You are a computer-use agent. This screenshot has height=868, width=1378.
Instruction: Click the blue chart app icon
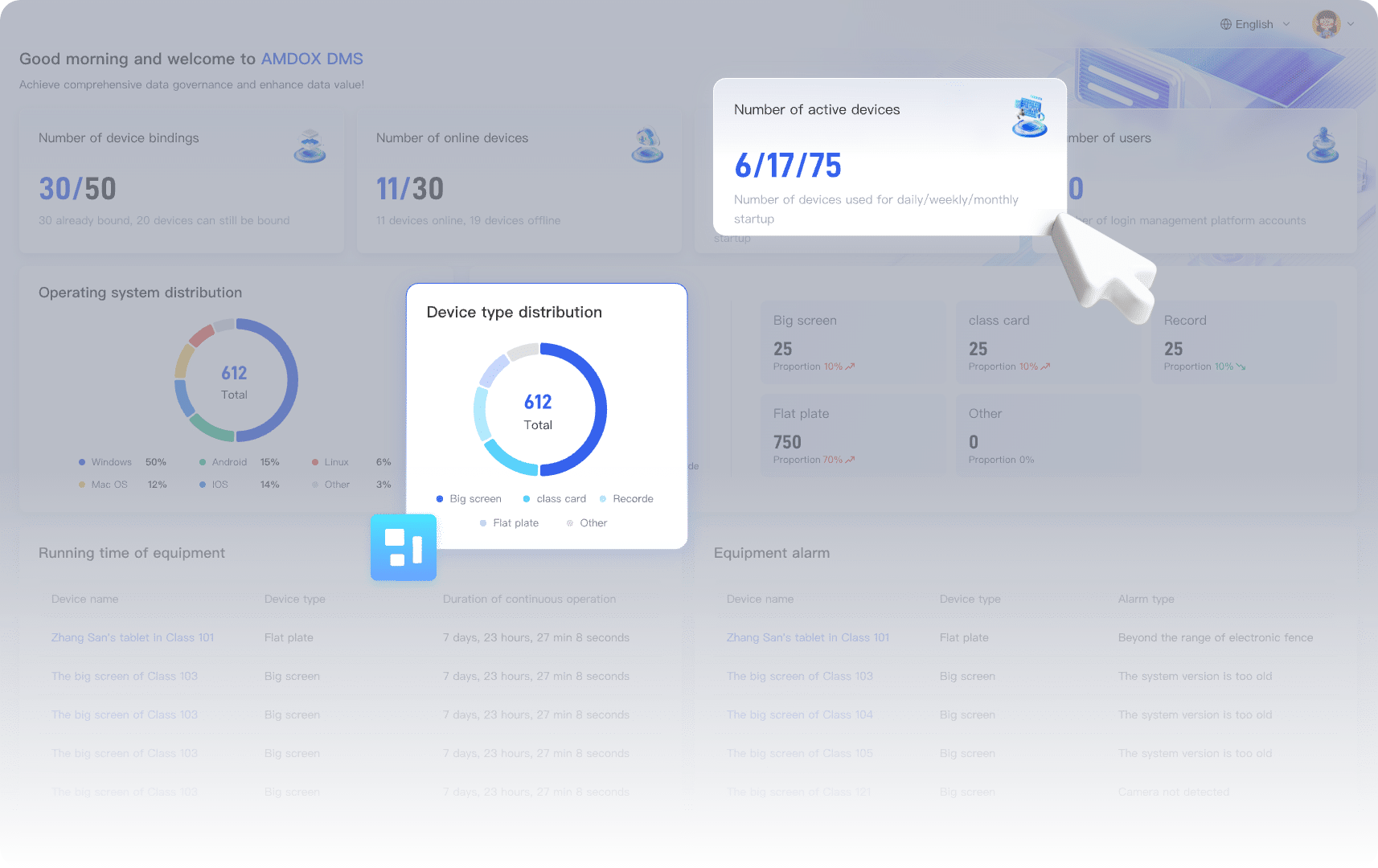click(x=404, y=547)
